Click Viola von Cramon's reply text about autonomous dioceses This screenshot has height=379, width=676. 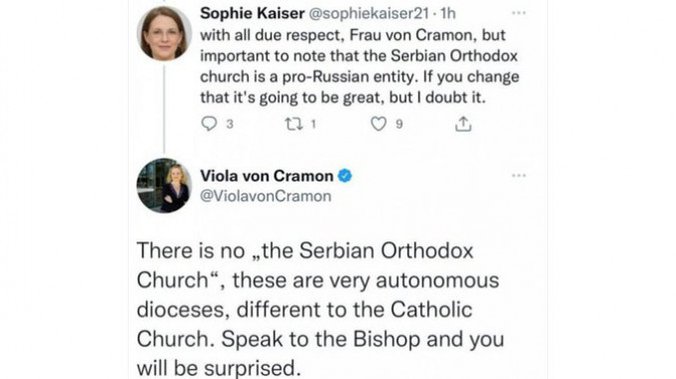point(320,309)
